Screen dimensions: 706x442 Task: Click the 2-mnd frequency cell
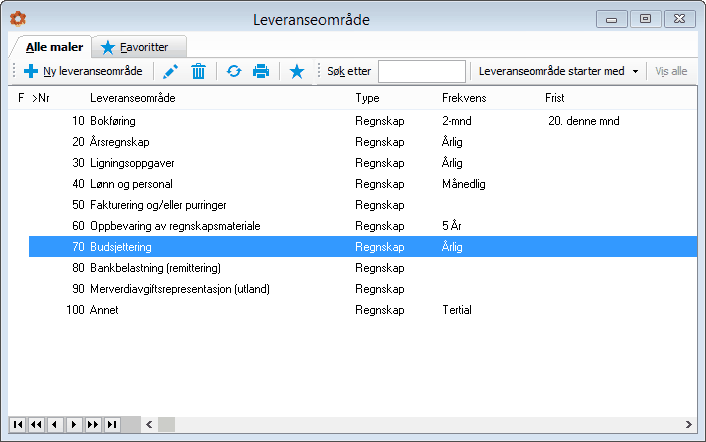point(457,121)
